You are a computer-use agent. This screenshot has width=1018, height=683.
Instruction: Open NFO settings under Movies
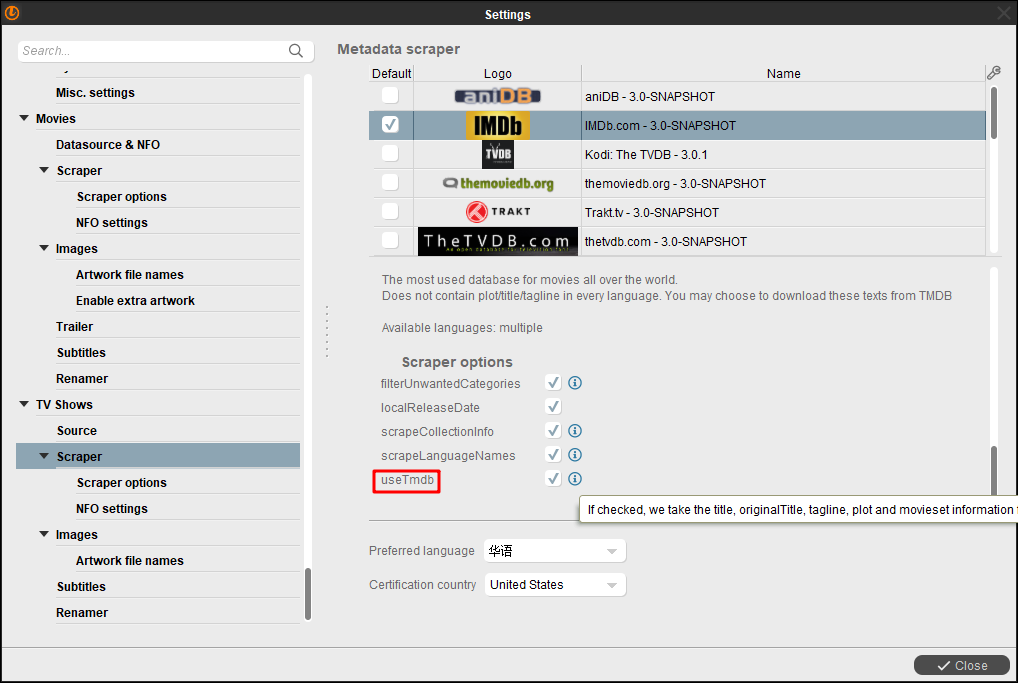coord(112,223)
